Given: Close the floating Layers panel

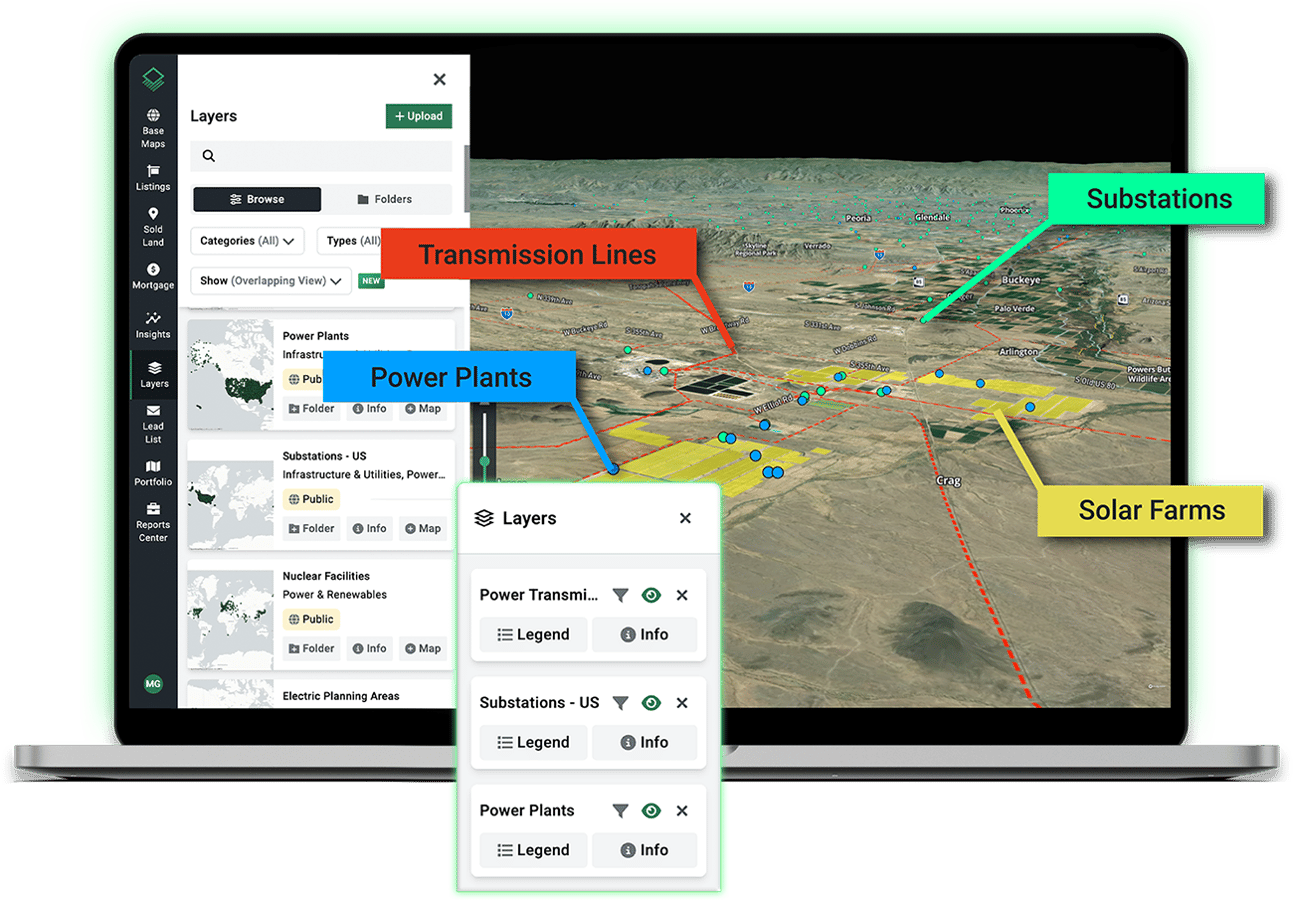Looking at the screenshot, I should (685, 518).
